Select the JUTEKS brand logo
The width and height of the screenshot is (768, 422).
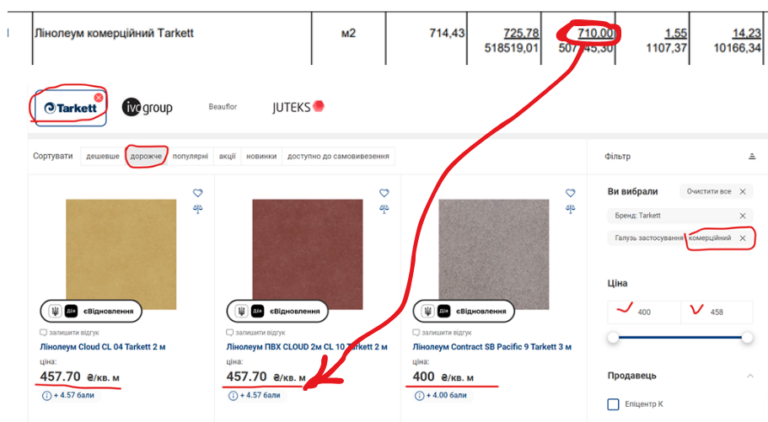(x=298, y=107)
